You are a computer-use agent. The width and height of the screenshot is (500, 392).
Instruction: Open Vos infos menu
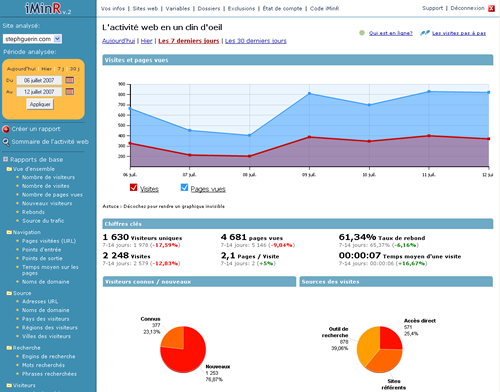tap(113, 9)
